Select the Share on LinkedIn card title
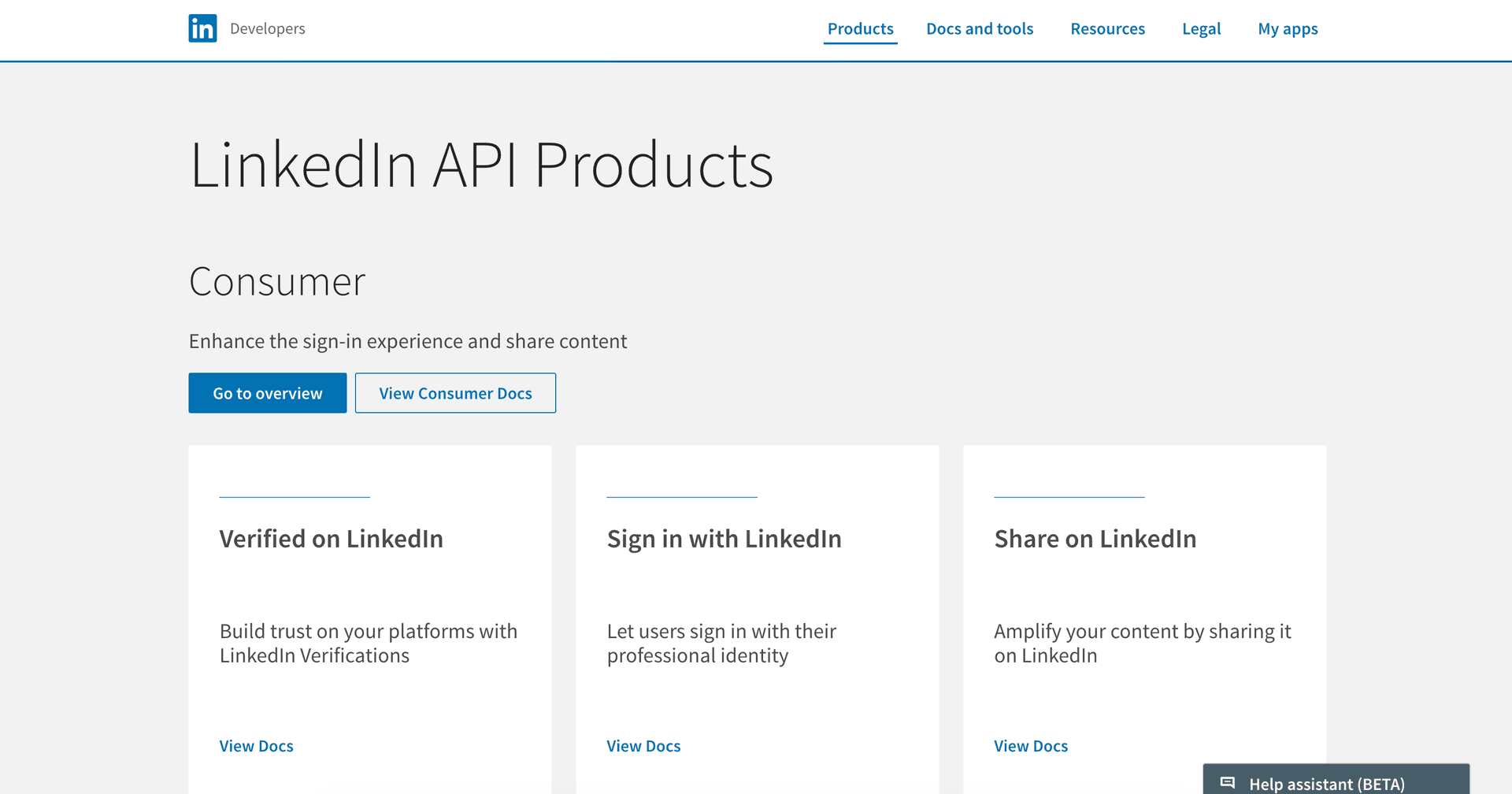Screen dimensions: 1512x794 click(1095, 539)
